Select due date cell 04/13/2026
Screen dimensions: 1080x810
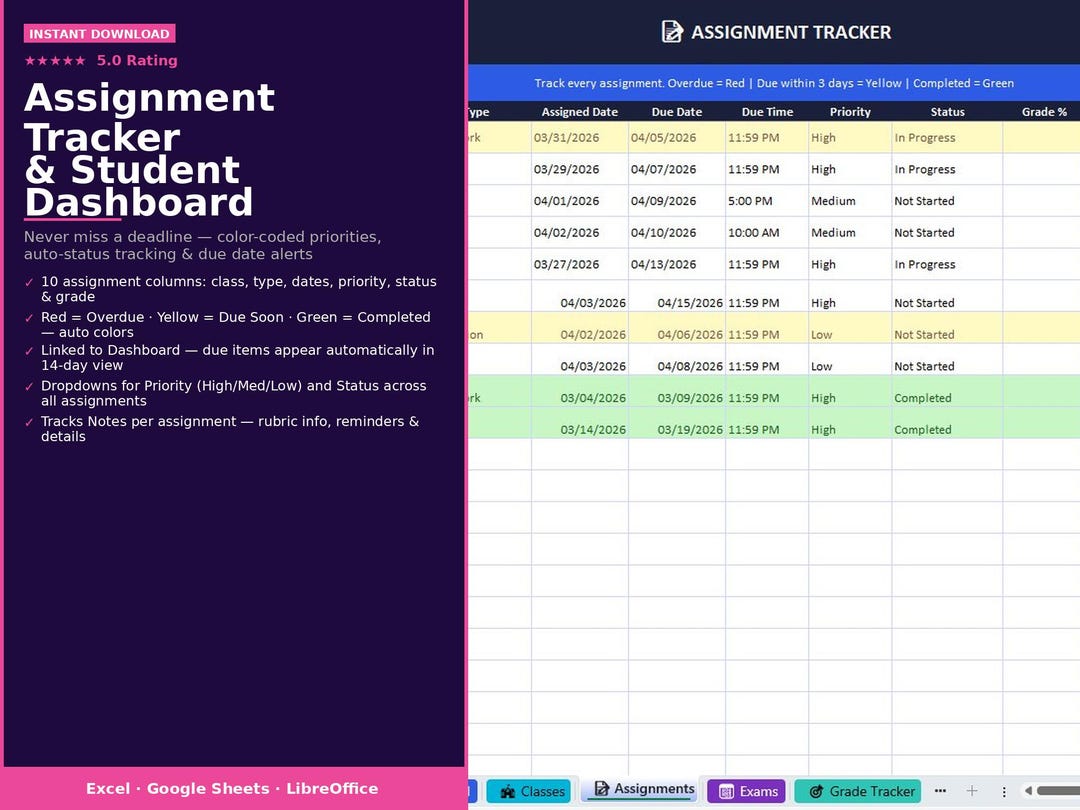click(x=677, y=264)
